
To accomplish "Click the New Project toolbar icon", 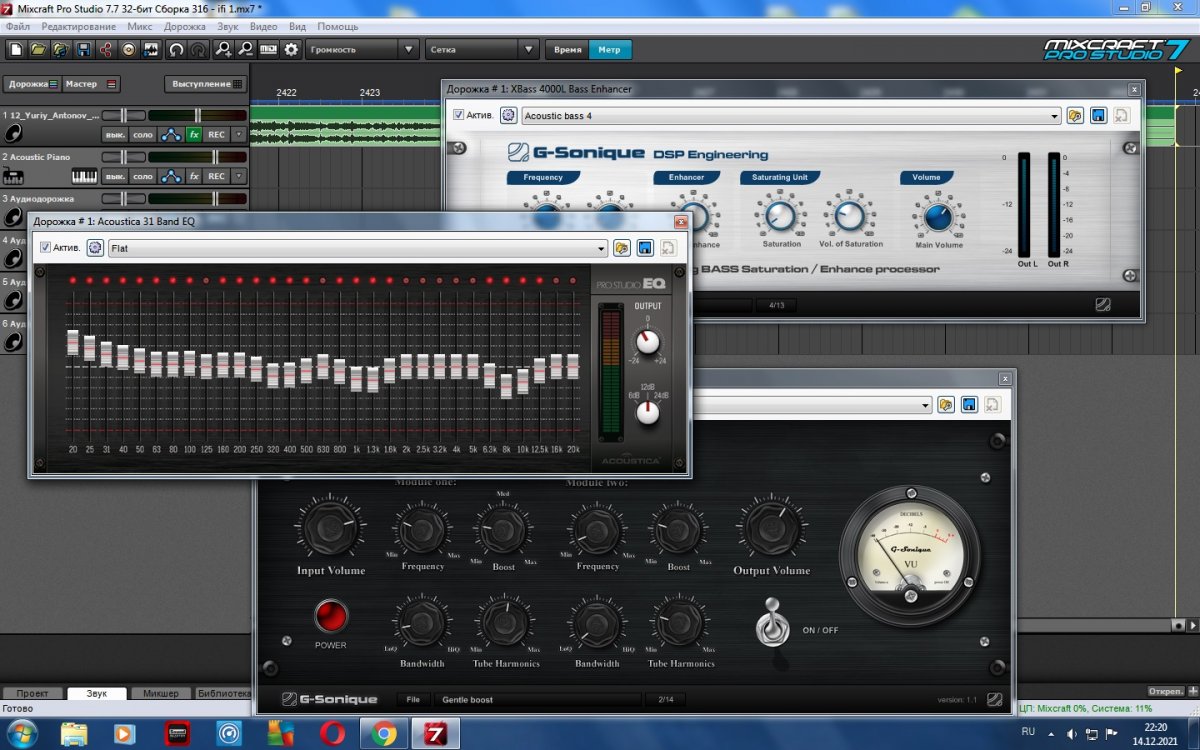I will click(x=16, y=49).
